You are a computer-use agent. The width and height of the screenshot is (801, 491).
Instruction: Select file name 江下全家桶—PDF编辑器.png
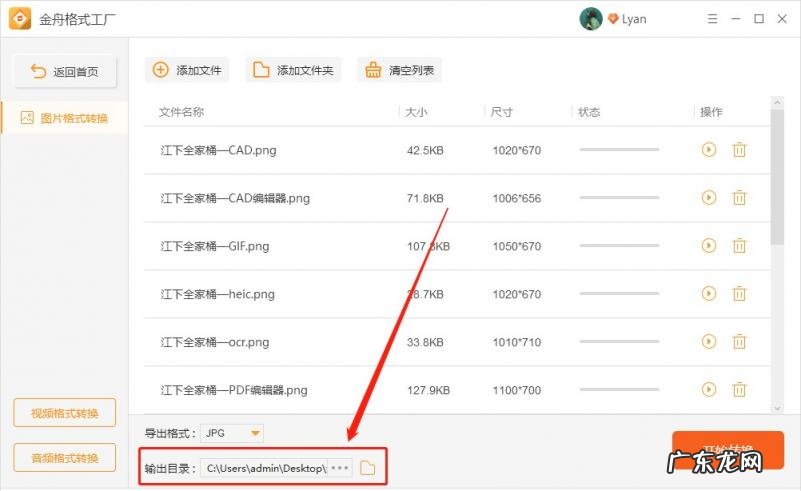[x=234, y=390]
